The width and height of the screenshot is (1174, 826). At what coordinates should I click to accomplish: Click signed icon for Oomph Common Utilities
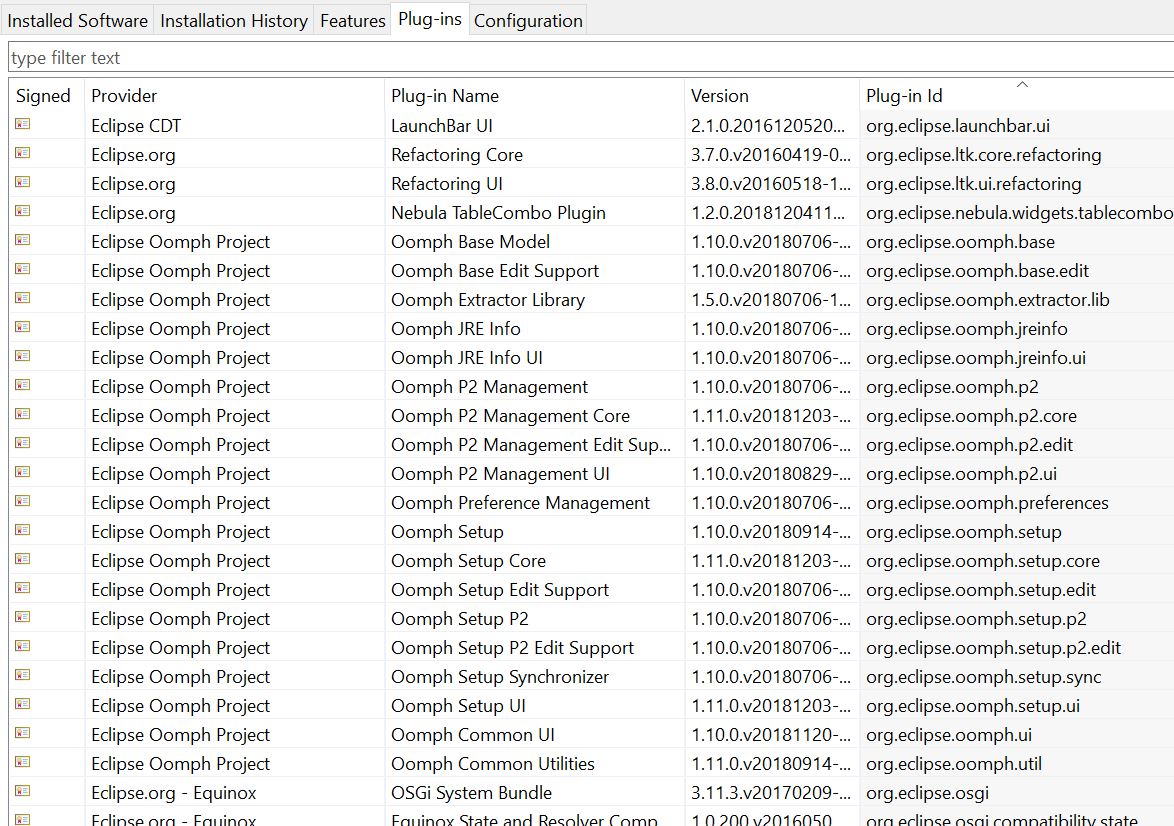coord(22,762)
